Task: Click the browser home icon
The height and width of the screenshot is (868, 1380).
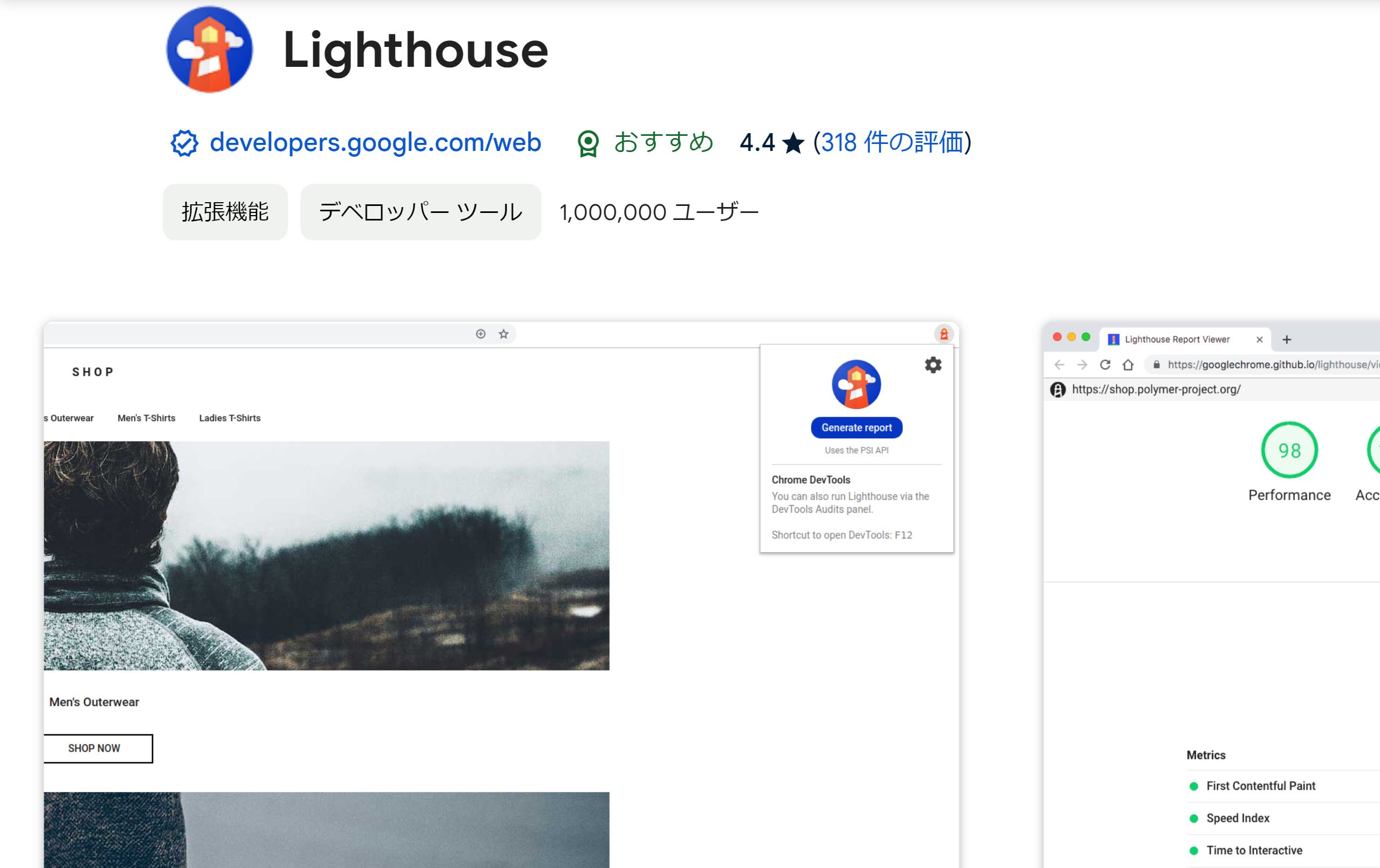Action: pos(1128,364)
